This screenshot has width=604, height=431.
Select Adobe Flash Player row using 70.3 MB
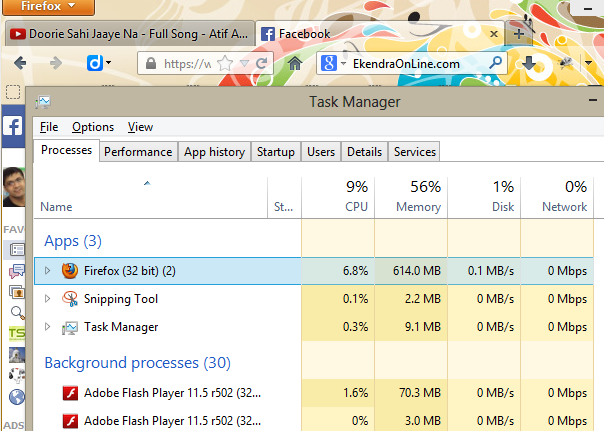(314, 393)
